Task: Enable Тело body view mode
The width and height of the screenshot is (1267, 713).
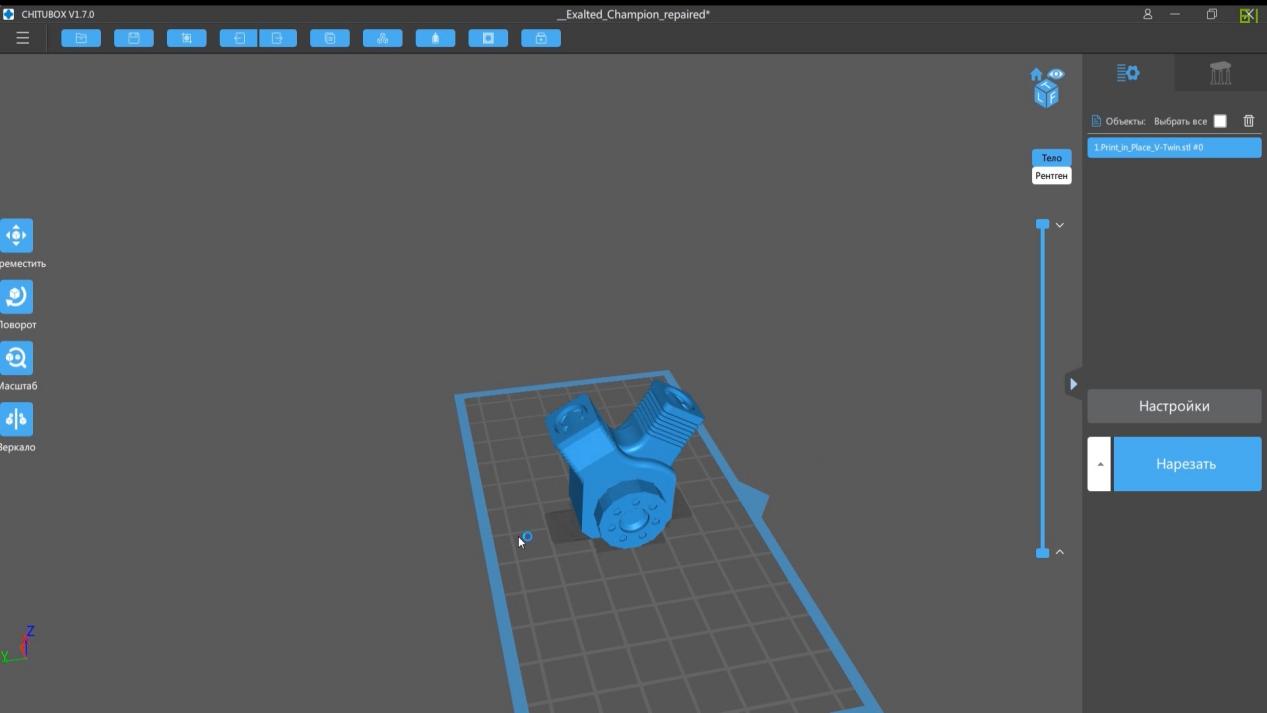Action: [1051, 157]
